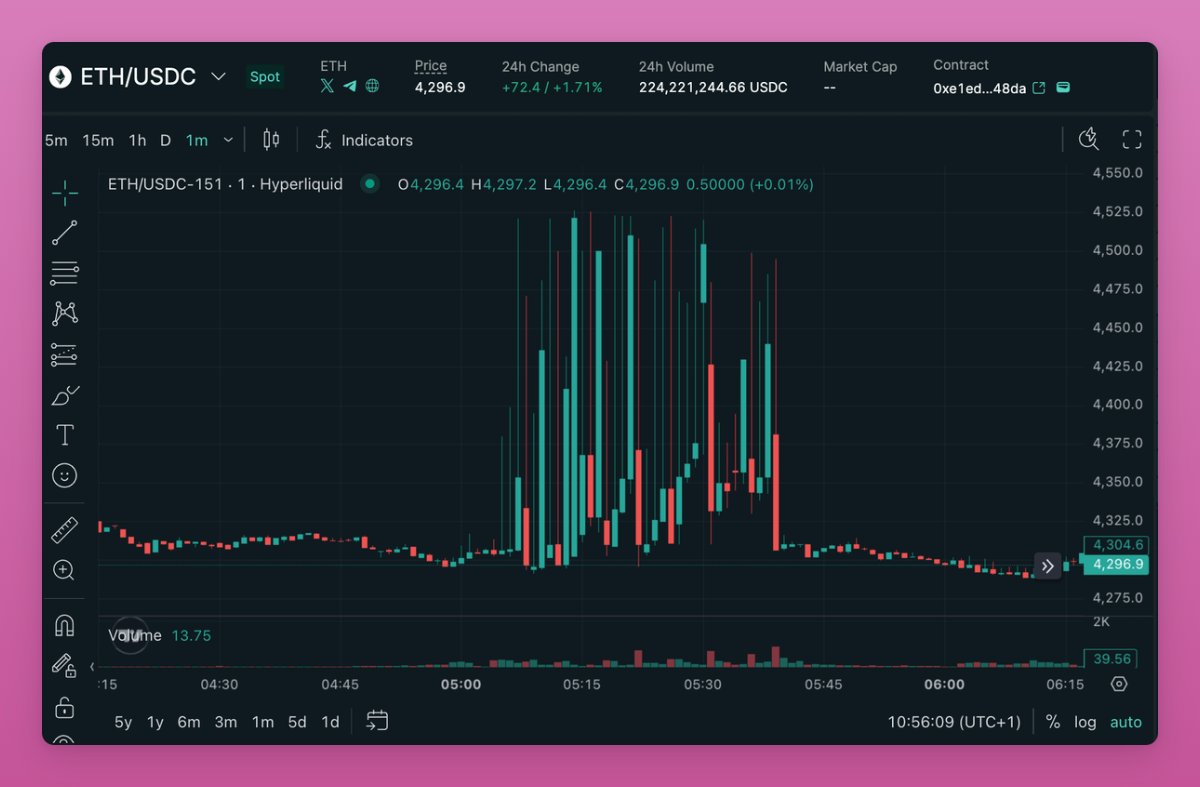
Task: Switch to the D timeframe
Action: (x=166, y=140)
